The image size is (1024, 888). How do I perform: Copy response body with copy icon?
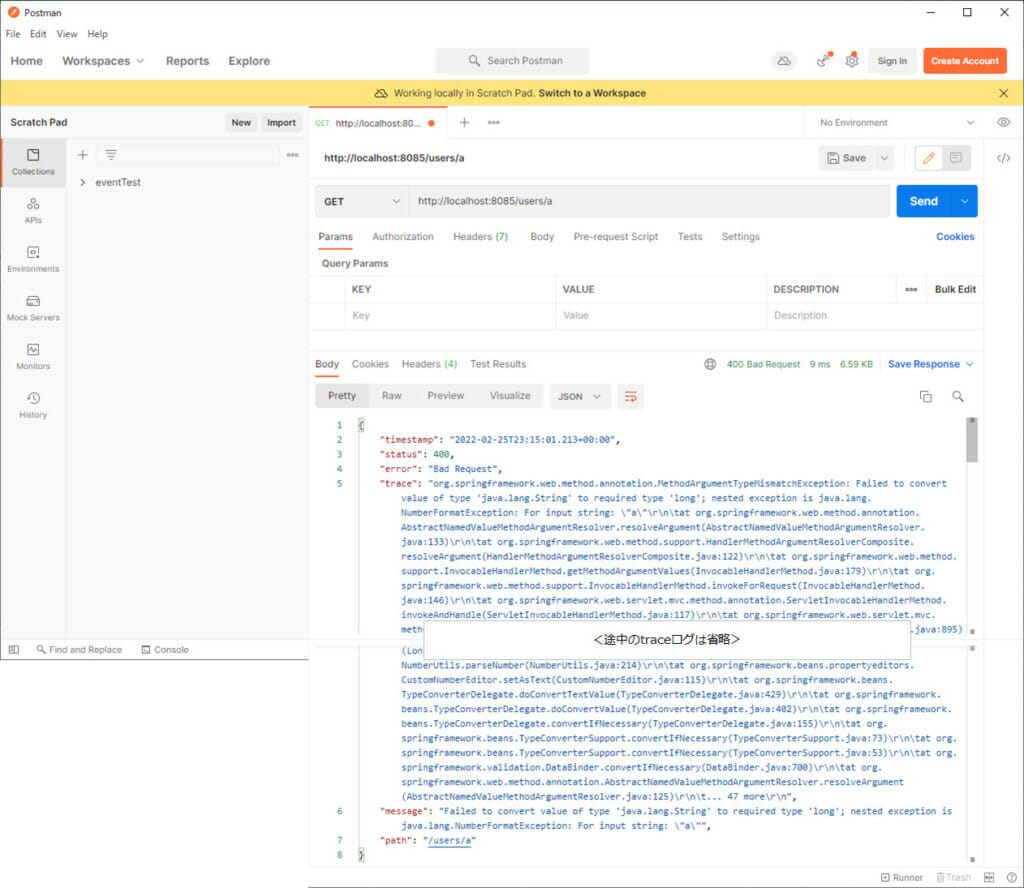[x=926, y=396]
